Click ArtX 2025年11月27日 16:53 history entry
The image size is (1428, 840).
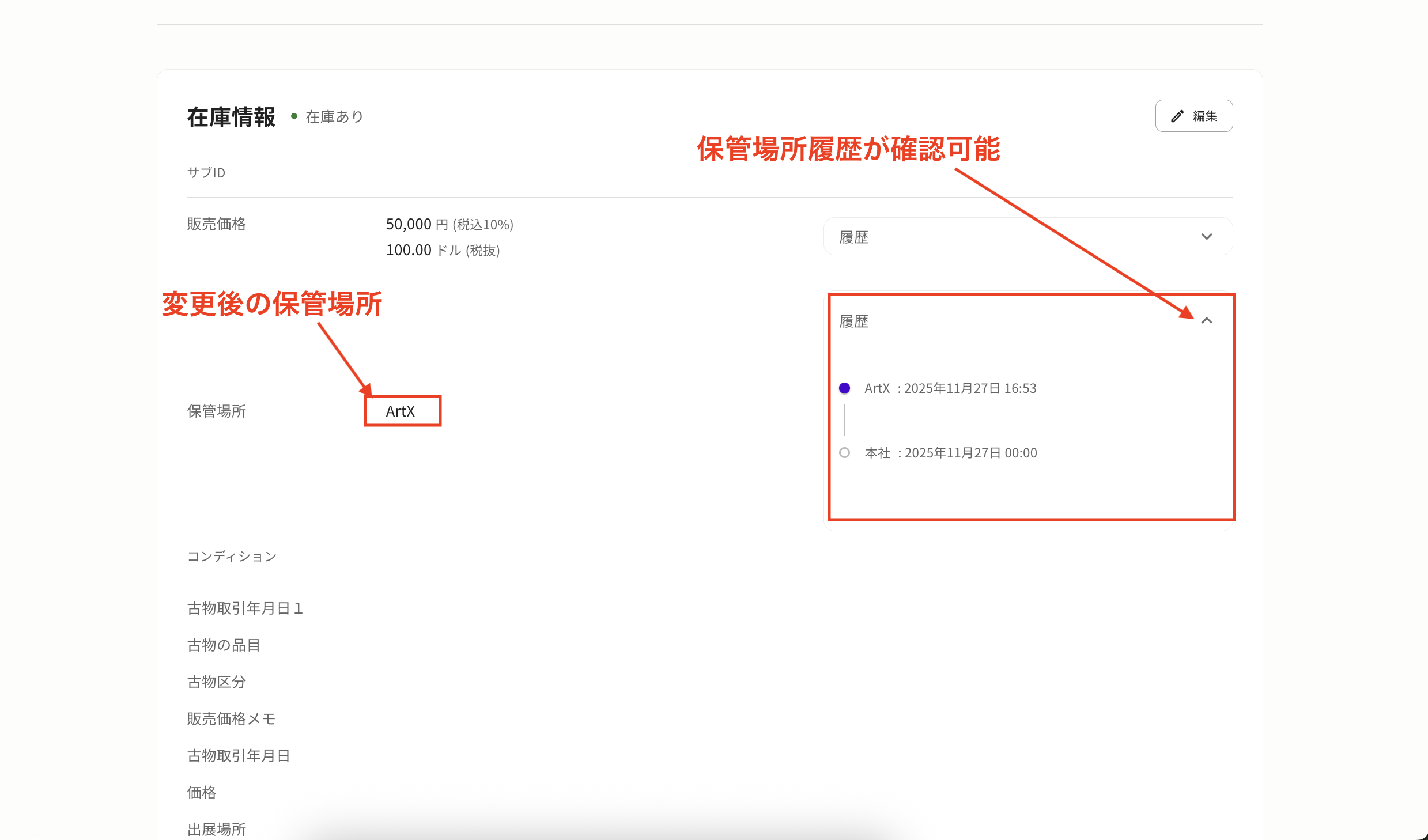(x=950, y=388)
